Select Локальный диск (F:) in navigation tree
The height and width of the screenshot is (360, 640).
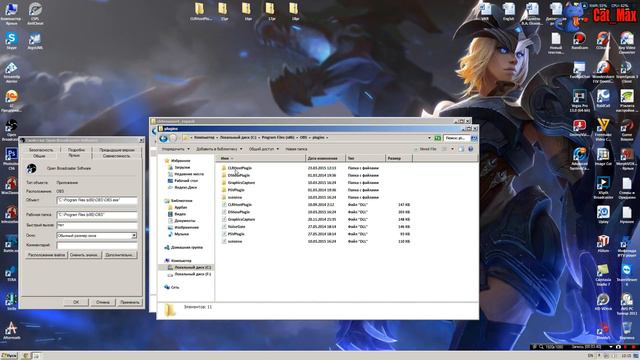click(x=189, y=274)
